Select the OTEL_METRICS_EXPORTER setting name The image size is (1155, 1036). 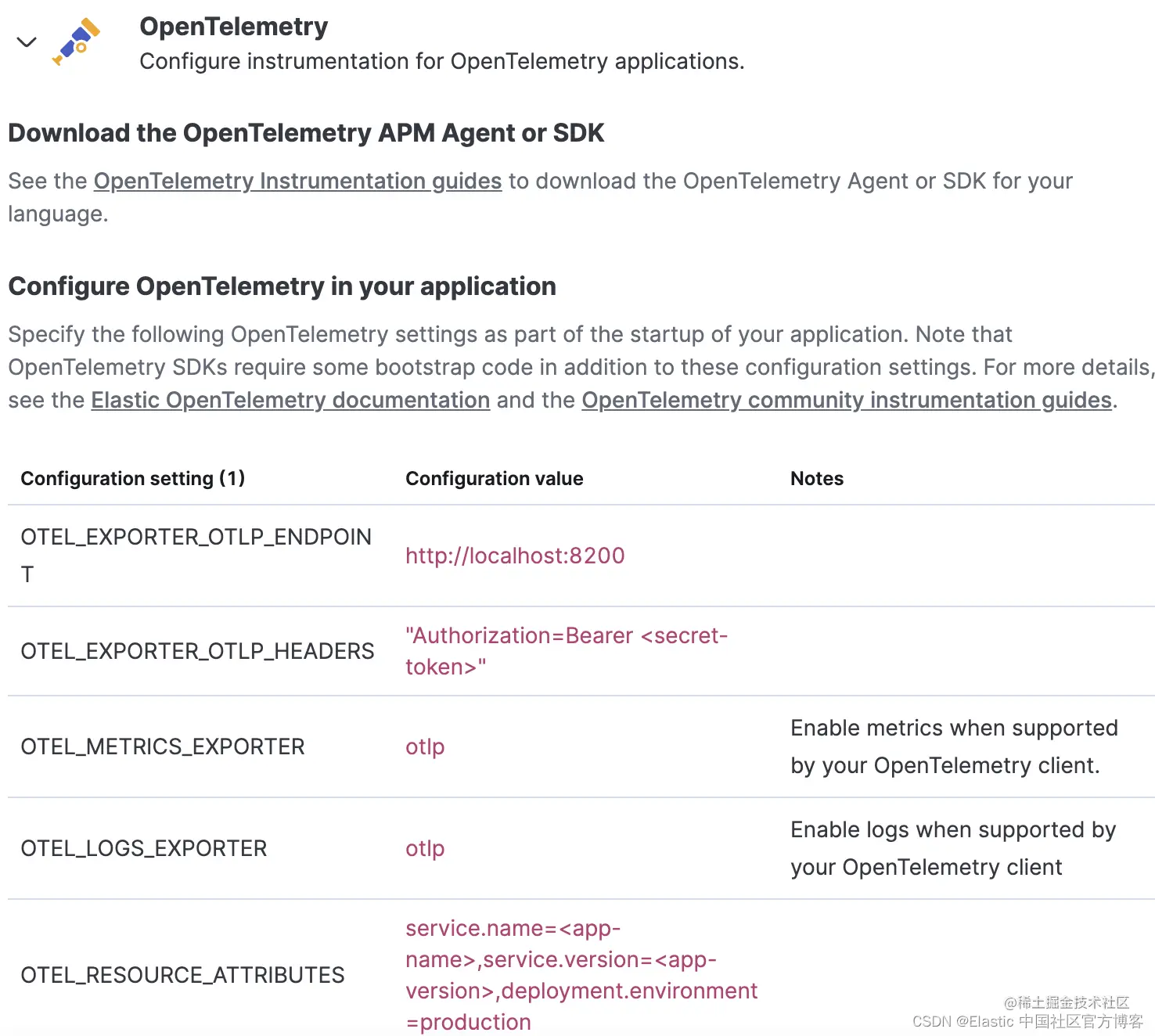[x=163, y=746]
